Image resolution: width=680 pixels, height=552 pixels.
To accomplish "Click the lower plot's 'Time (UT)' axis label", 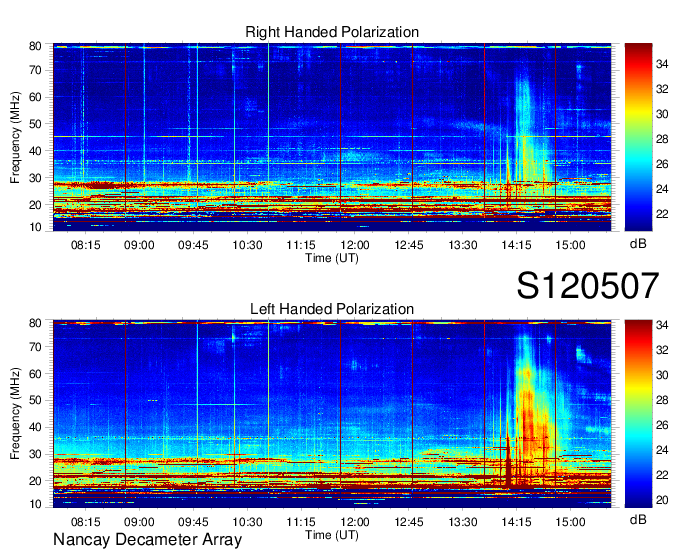I will pyautogui.click(x=332, y=535).
